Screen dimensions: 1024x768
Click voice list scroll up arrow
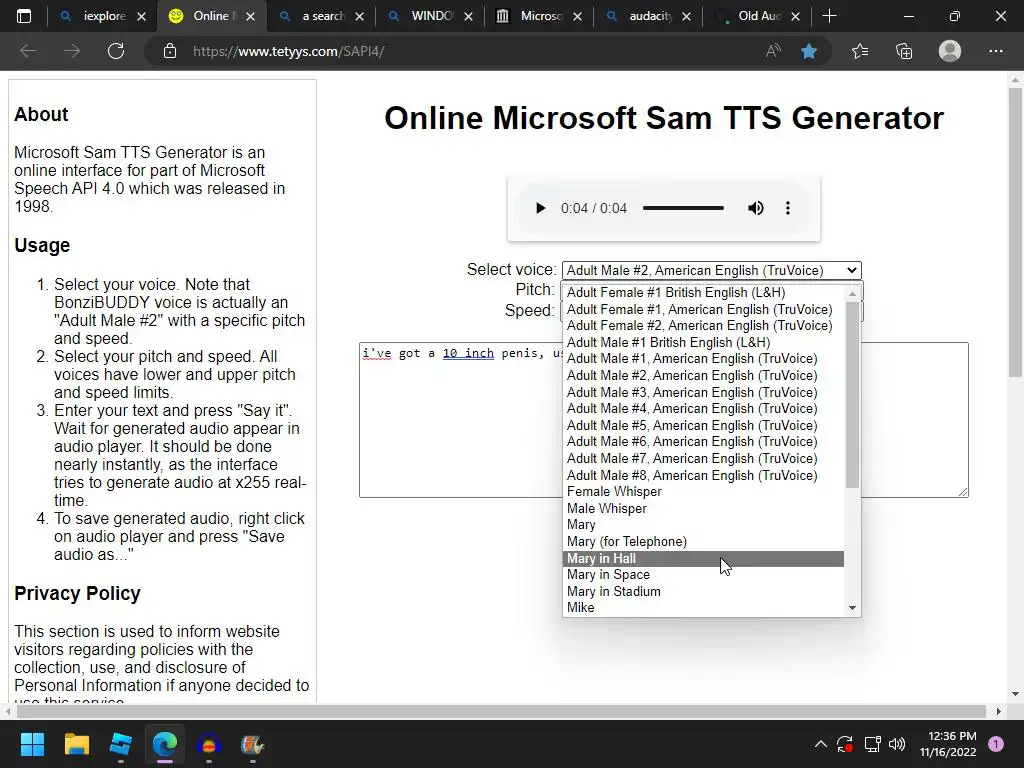pos(852,294)
